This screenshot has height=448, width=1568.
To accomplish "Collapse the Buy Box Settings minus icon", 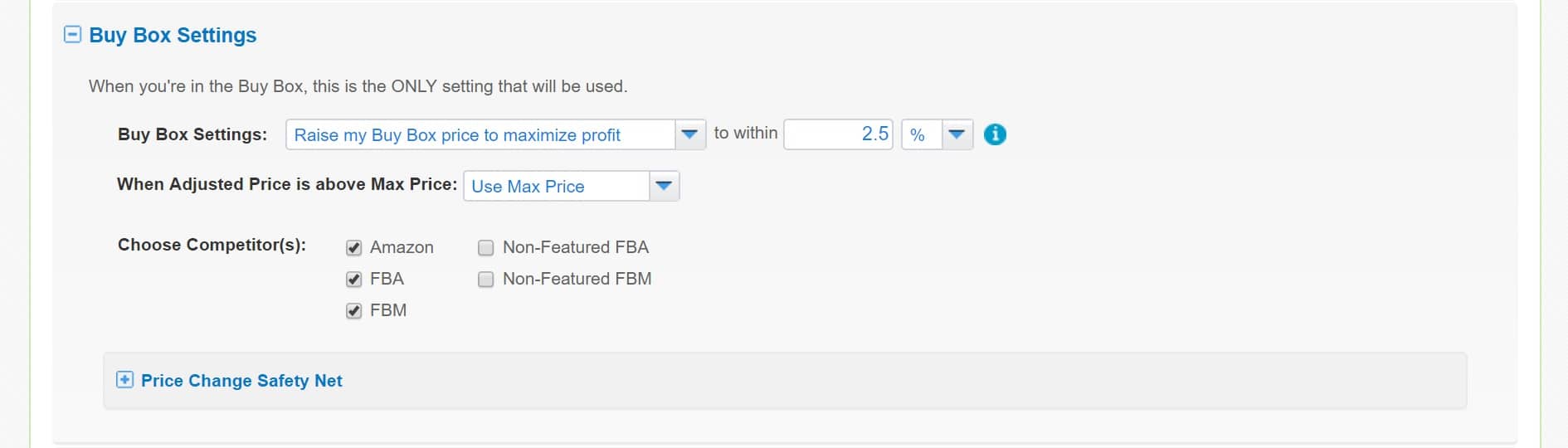I will coord(73,35).
